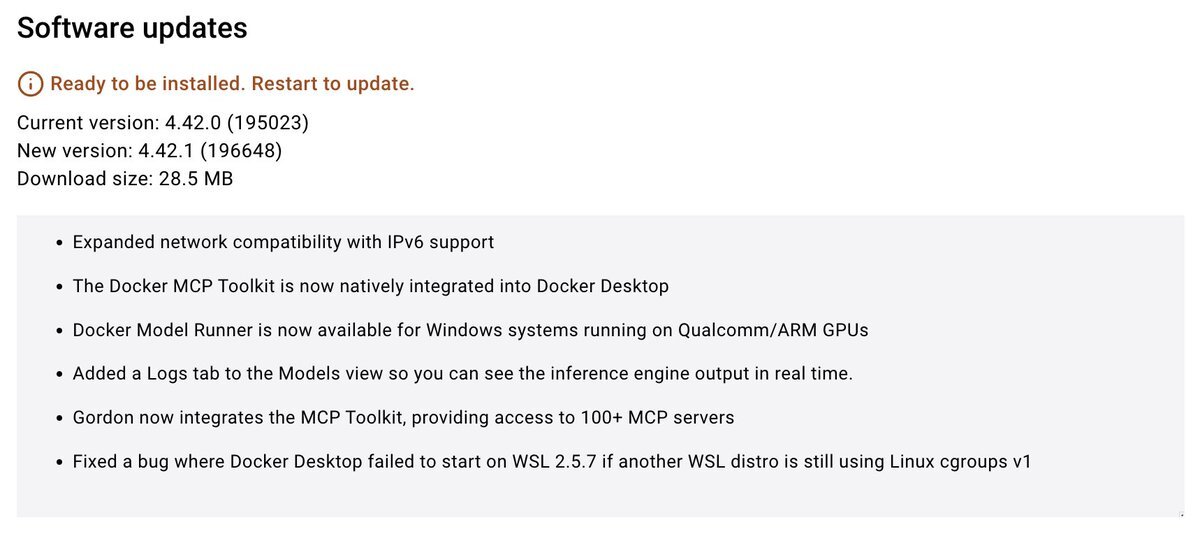The height and width of the screenshot is (534, 1200).
Task: Click the Docker Model Runner release note
Action: 471,330
